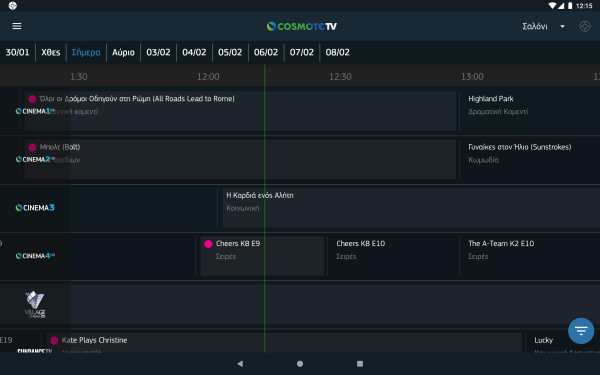Select the 06/02 date tab
Image resolution: width=600 pixels, height=375 pixels.
[266, 52]
